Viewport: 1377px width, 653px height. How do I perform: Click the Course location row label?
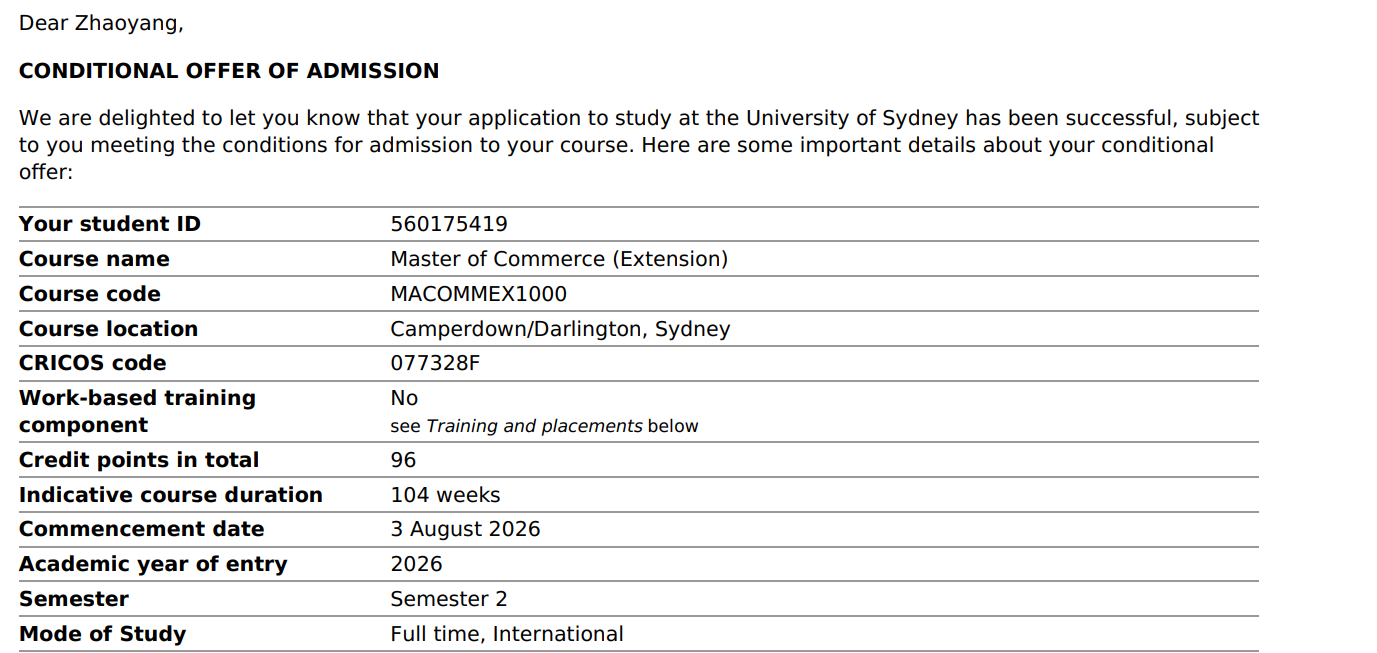coord(108,329)
